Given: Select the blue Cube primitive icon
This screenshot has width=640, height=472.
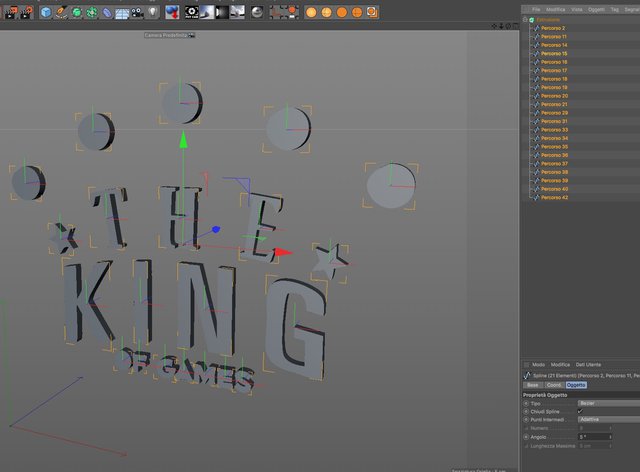Looking at the screenshot, I should pos(46,12).
